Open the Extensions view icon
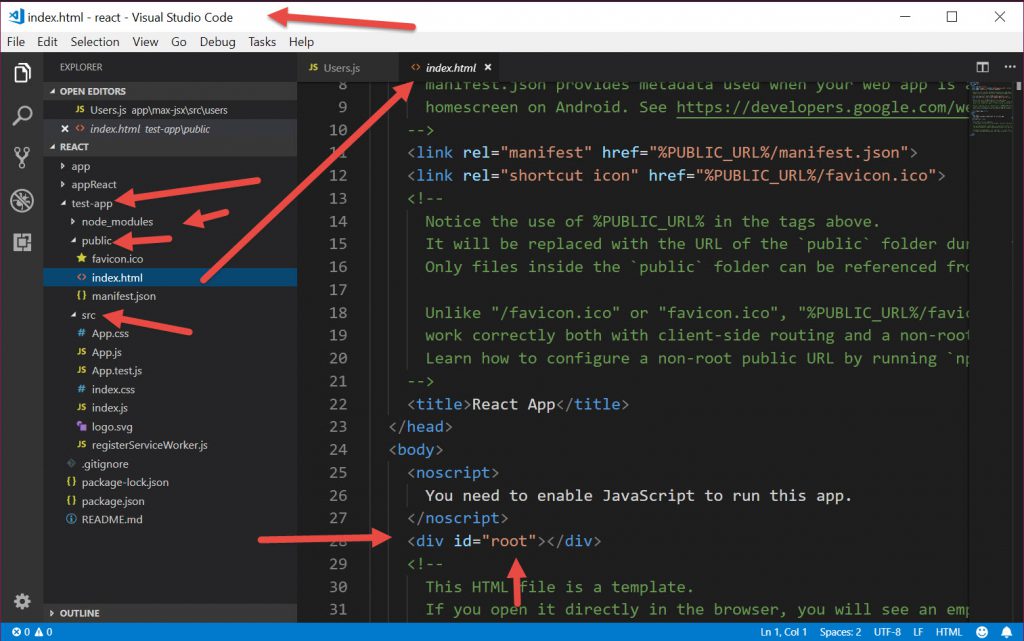 coord(21,242)
